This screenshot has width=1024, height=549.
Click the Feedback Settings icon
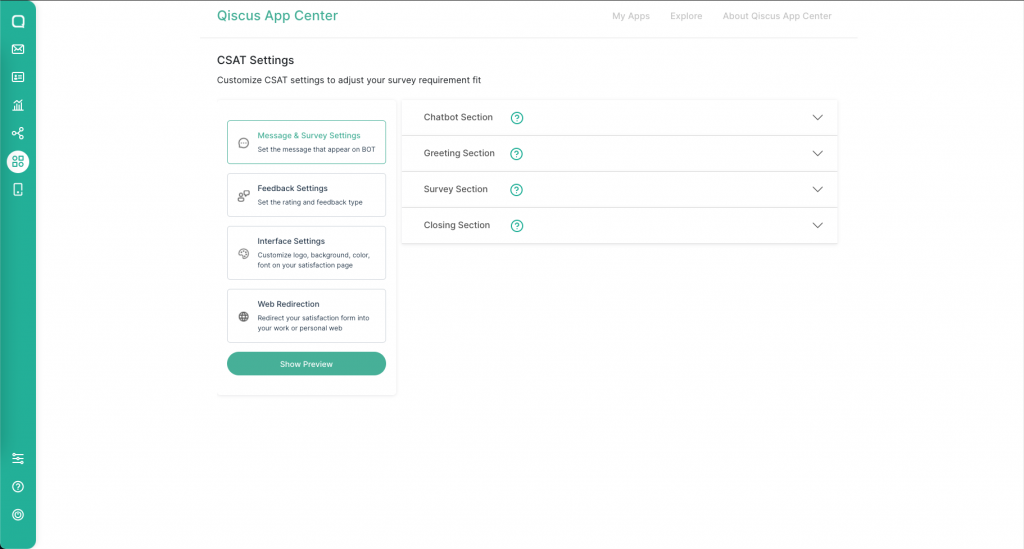[x=244, y=196]
